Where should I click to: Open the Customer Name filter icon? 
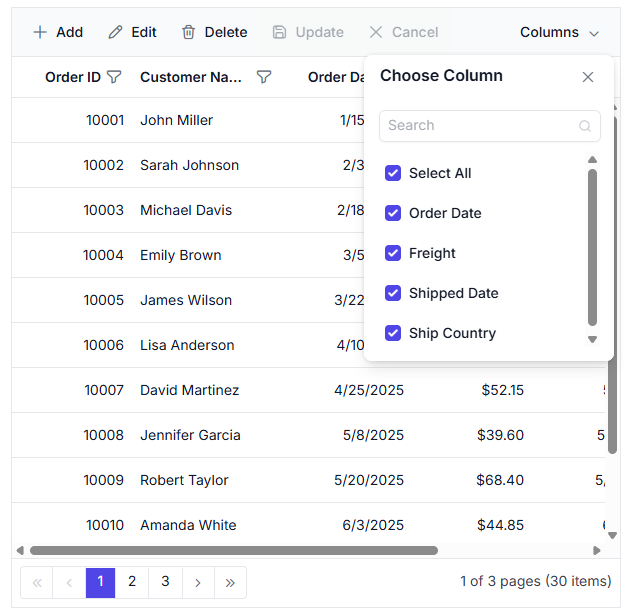click(x=264, y=77)
